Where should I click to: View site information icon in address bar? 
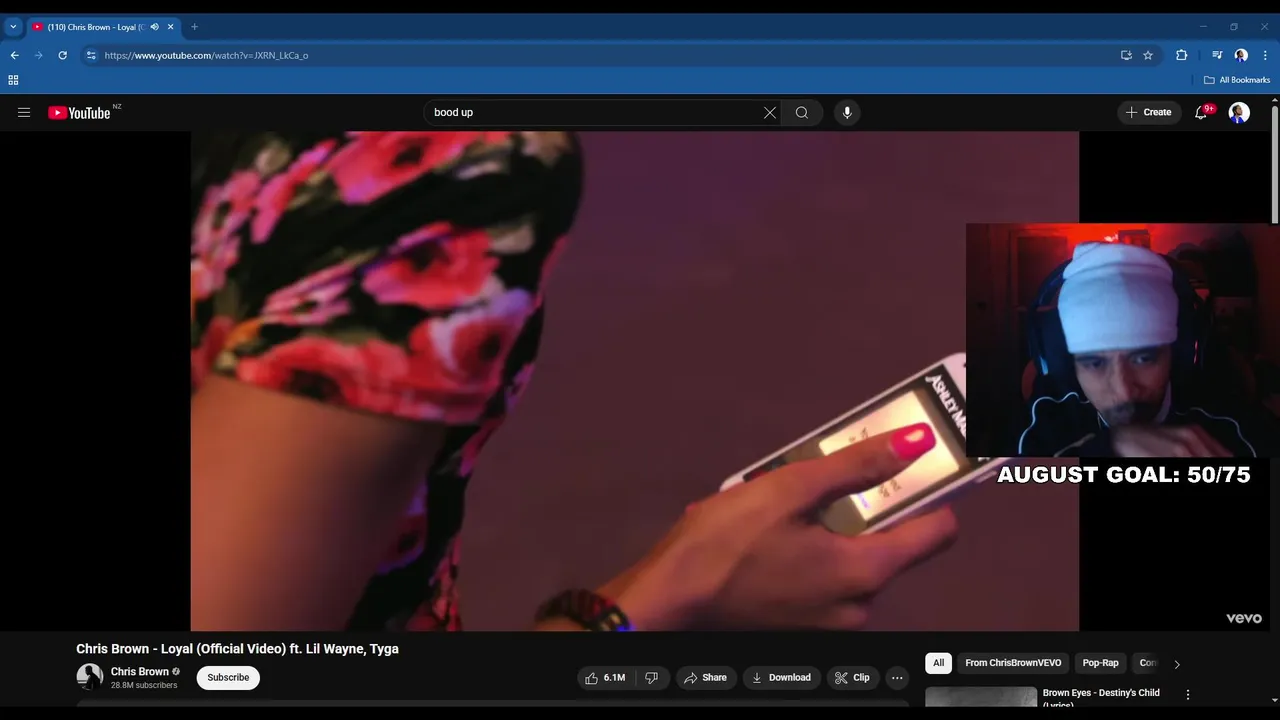coord(91,55)
